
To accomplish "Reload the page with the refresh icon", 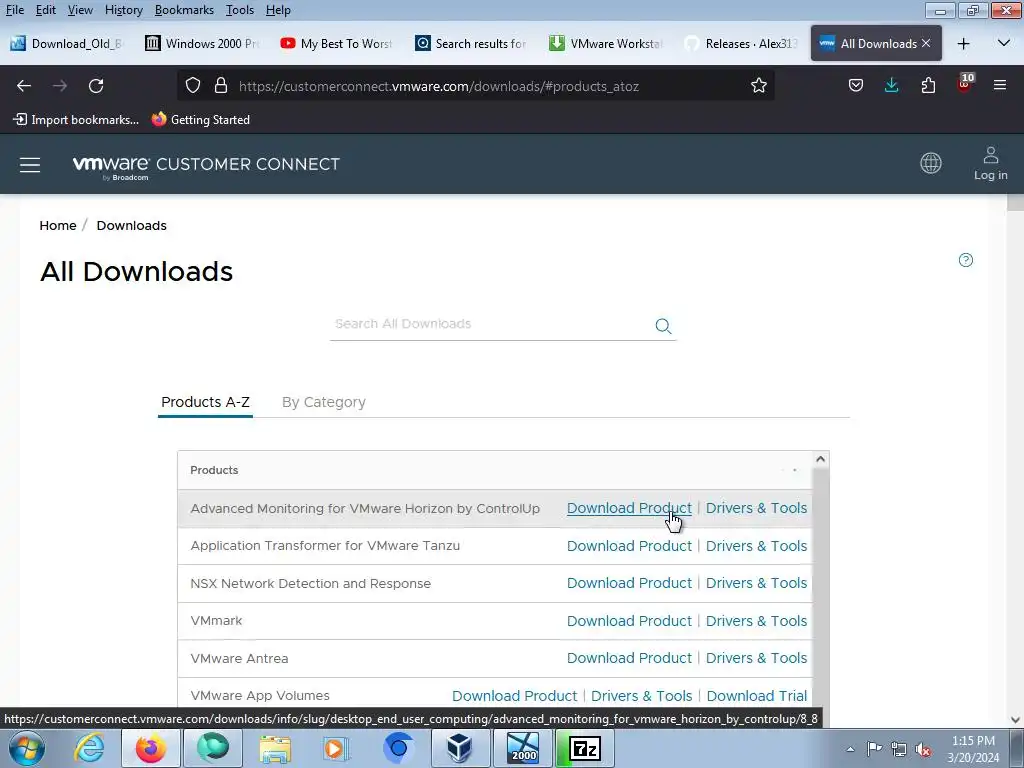I will pos(96,86).
